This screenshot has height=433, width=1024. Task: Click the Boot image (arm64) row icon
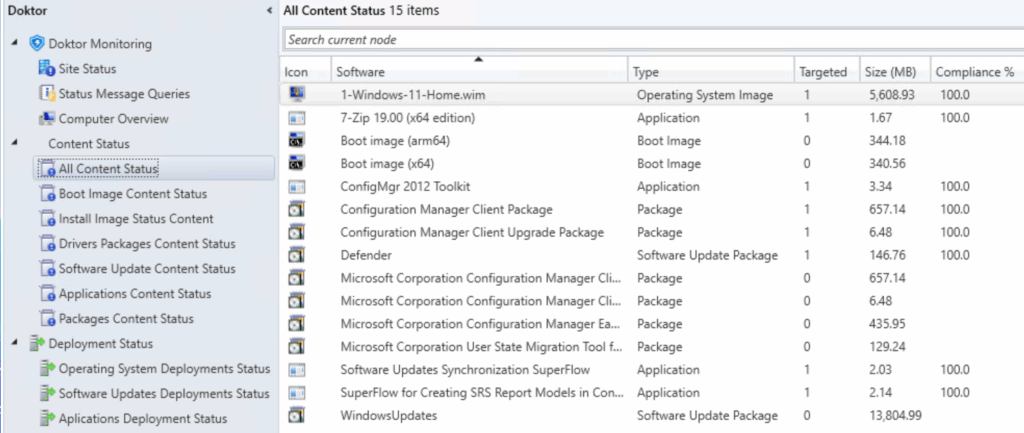click(296, 141)
